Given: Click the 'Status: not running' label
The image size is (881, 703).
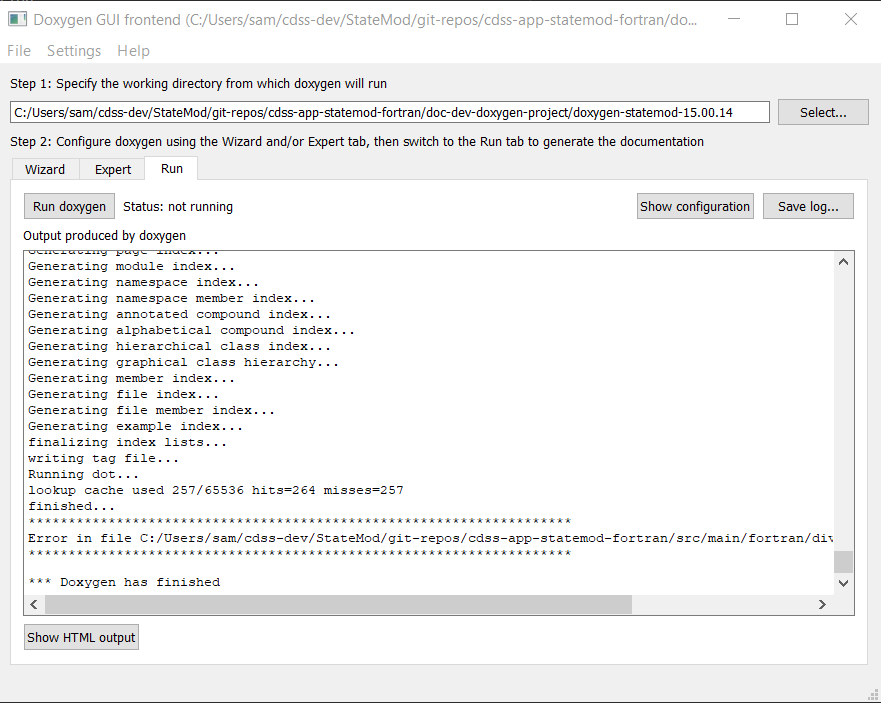Looking at the screenshot, I should [178, 207].
